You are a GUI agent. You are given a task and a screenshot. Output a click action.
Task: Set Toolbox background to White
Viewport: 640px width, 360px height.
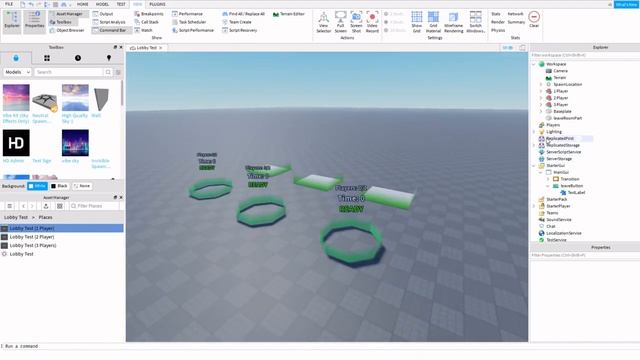pyautogui.click(x=37, y=186)
